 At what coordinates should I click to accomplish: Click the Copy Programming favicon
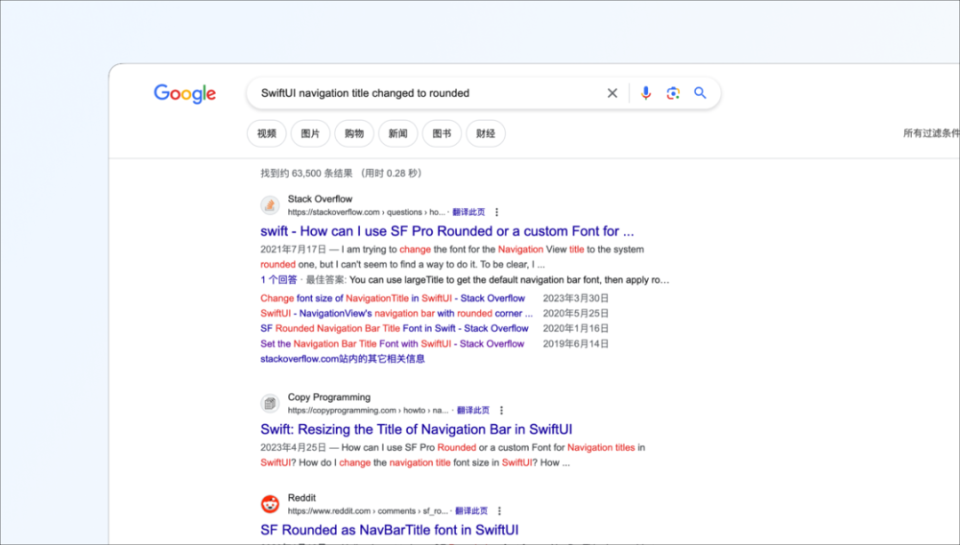coord(270,404)
